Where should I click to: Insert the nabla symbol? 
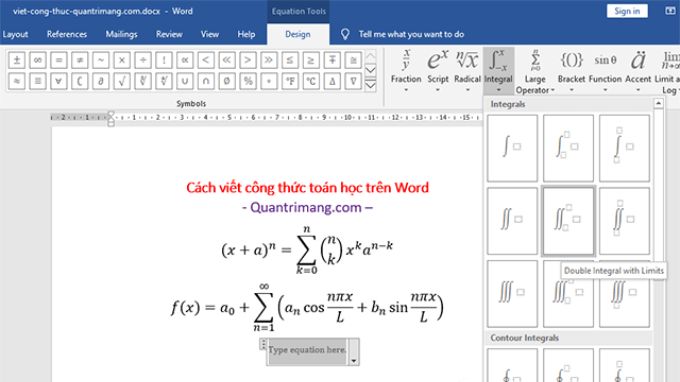353,81
